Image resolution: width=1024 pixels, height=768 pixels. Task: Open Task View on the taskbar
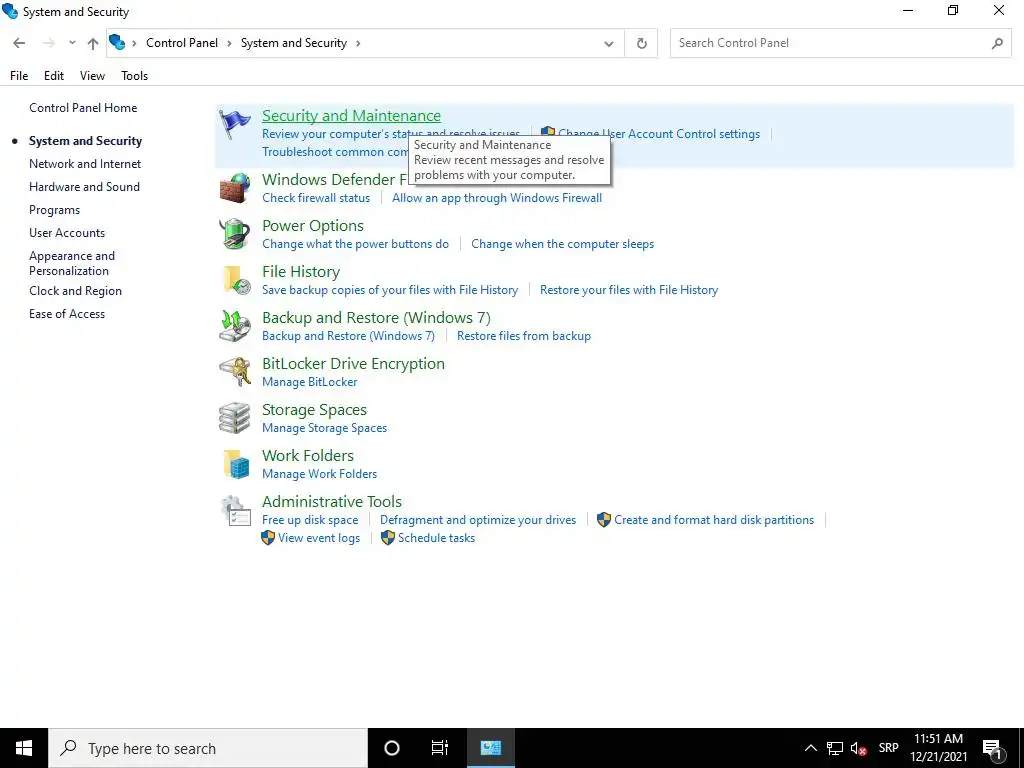pyautogui.click(x=440, y=748)
